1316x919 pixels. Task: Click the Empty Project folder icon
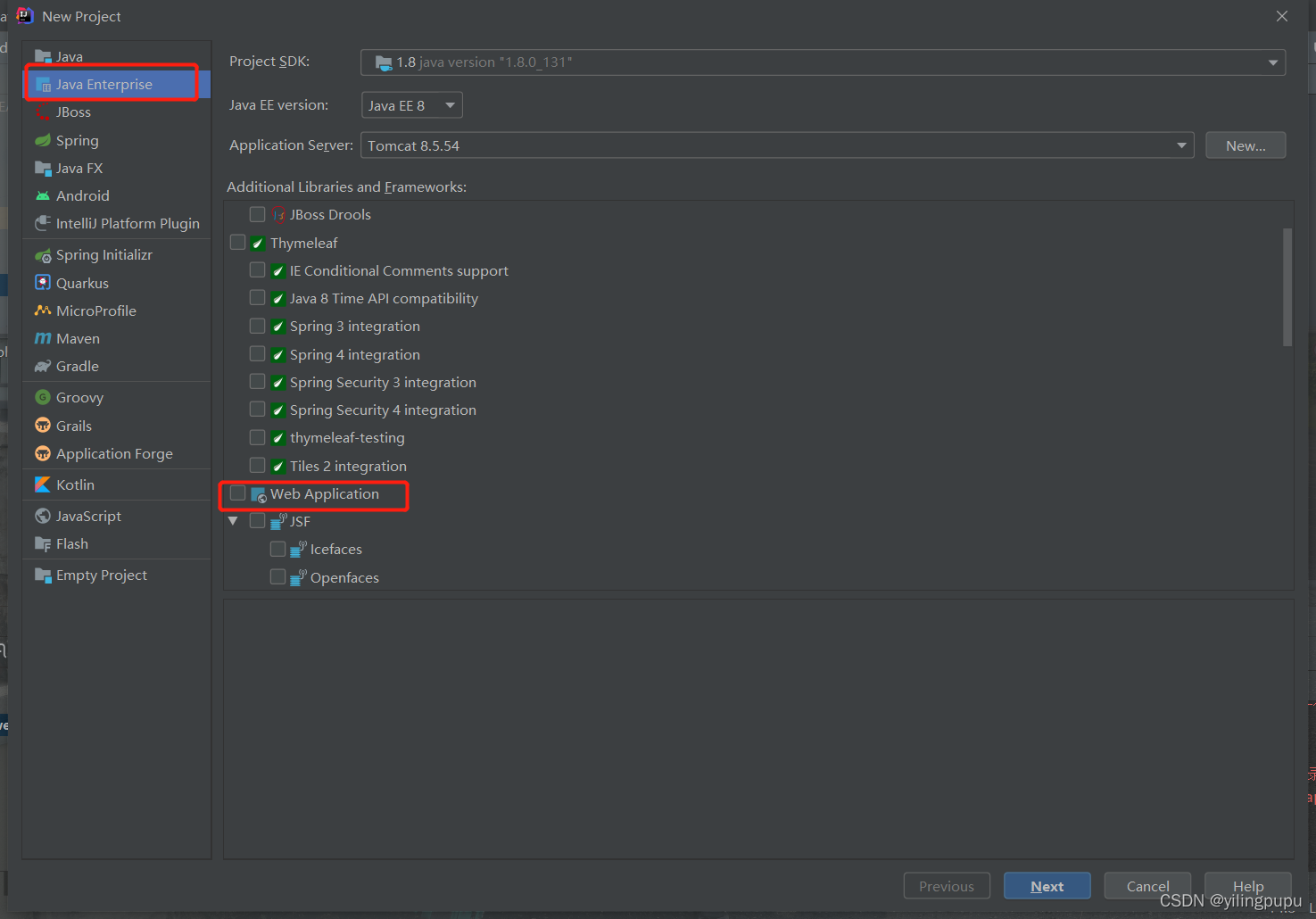(x=43, y=575)
